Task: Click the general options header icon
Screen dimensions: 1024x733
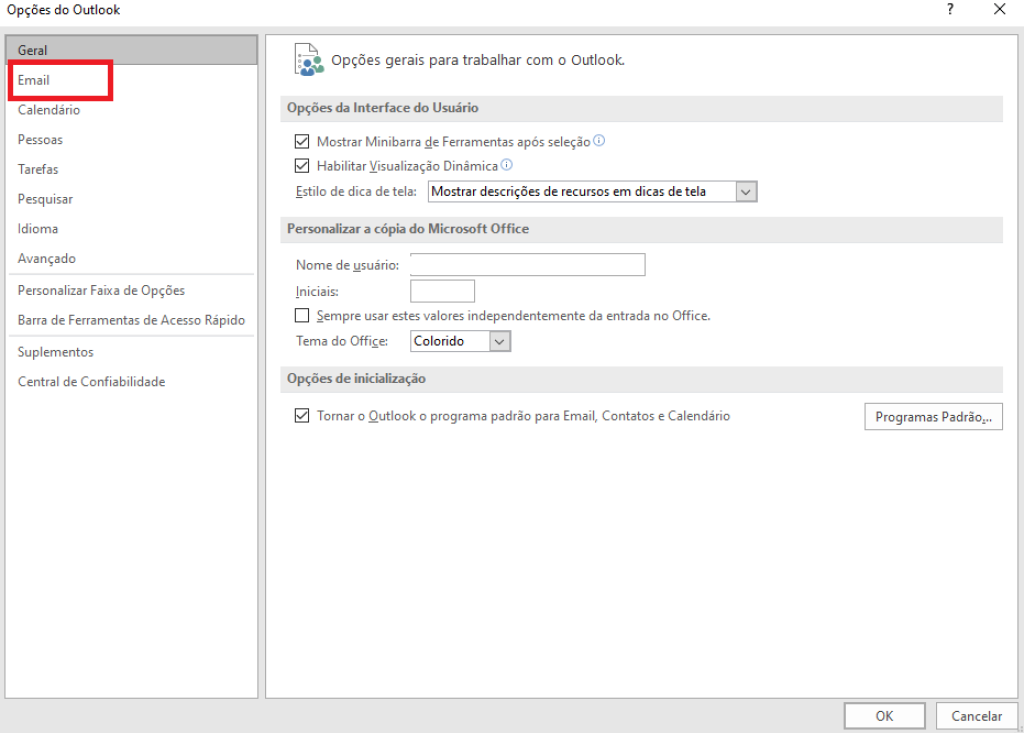Action: (309, 60)
